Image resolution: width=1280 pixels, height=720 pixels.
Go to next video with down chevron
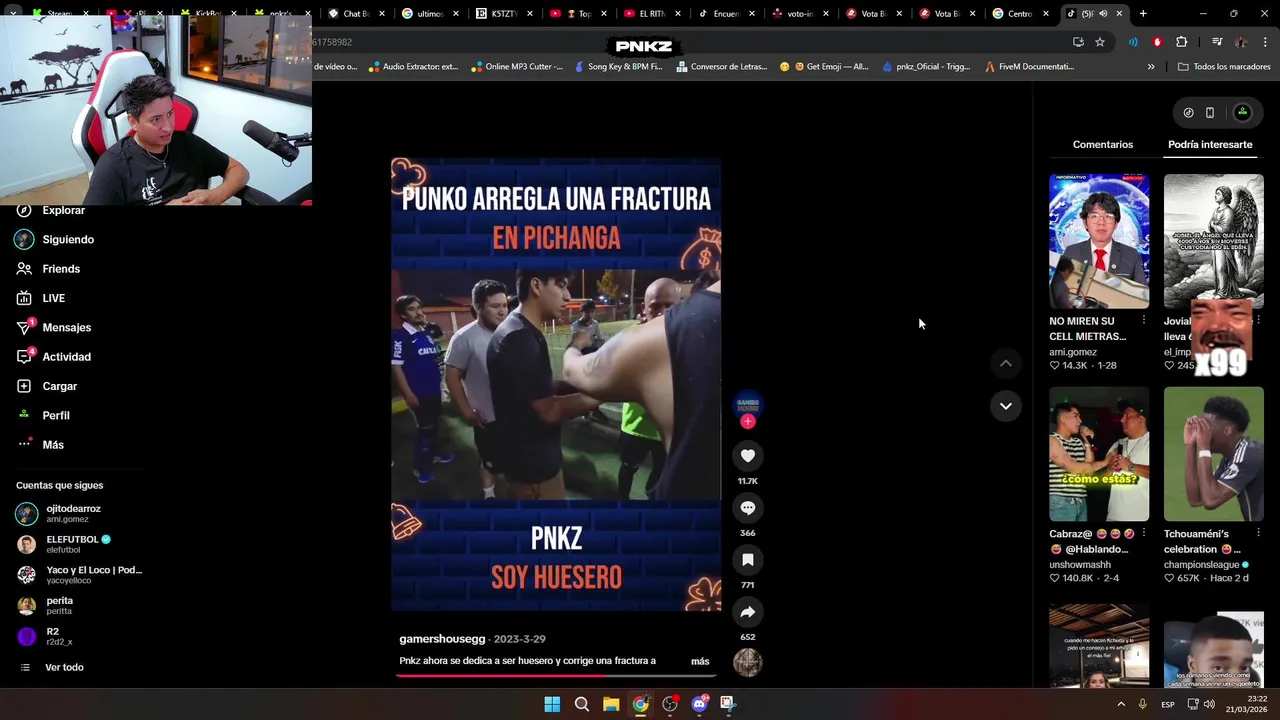1006,406
